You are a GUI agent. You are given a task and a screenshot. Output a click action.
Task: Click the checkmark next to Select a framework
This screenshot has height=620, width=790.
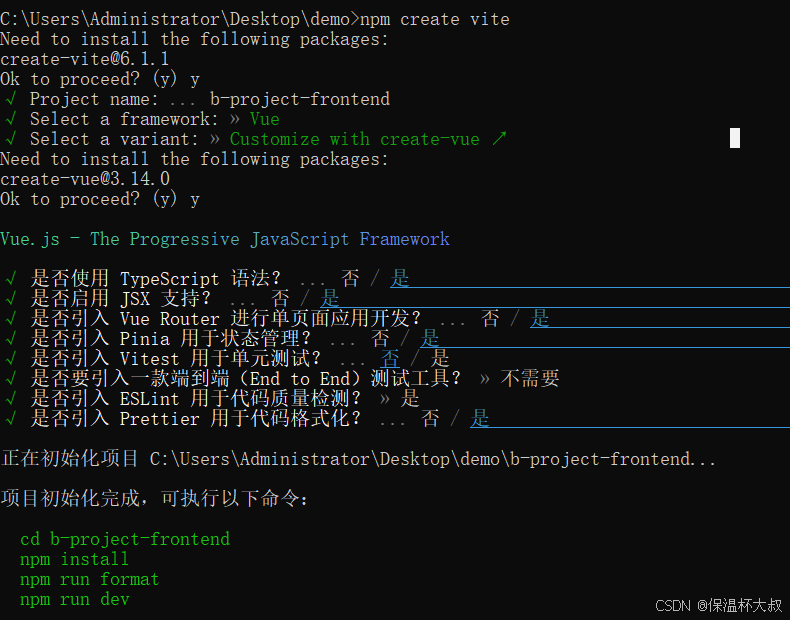[x=10, y=119]
